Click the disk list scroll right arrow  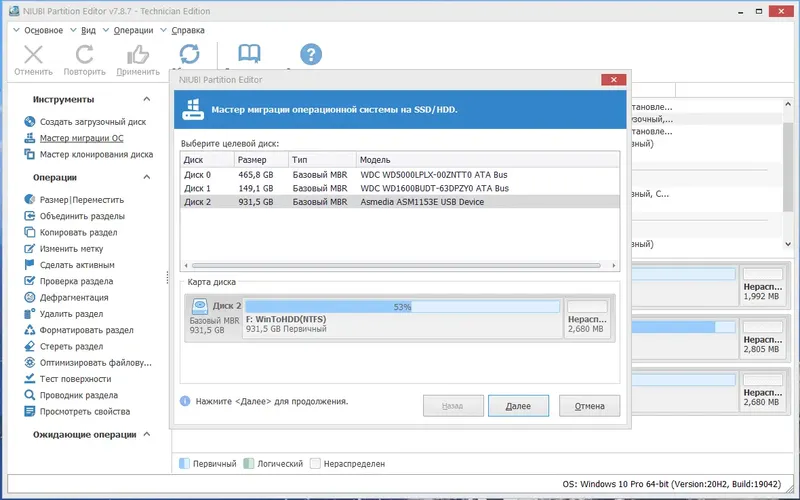point(614,265)
